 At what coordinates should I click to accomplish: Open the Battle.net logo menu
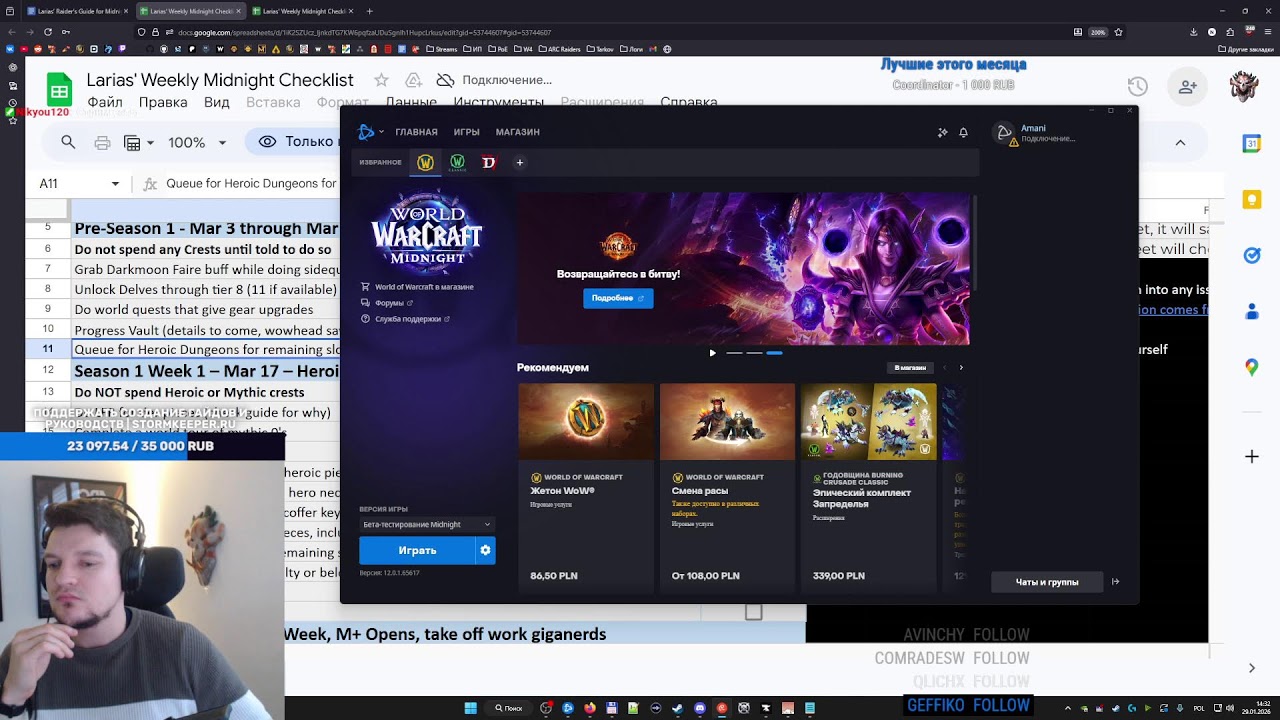click(x=367, y=132)
